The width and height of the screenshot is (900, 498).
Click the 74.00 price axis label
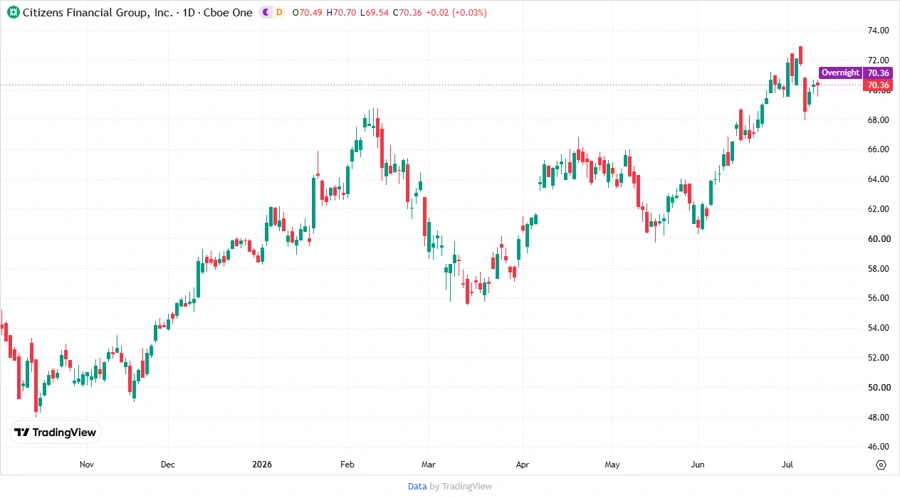click(878, 31)
